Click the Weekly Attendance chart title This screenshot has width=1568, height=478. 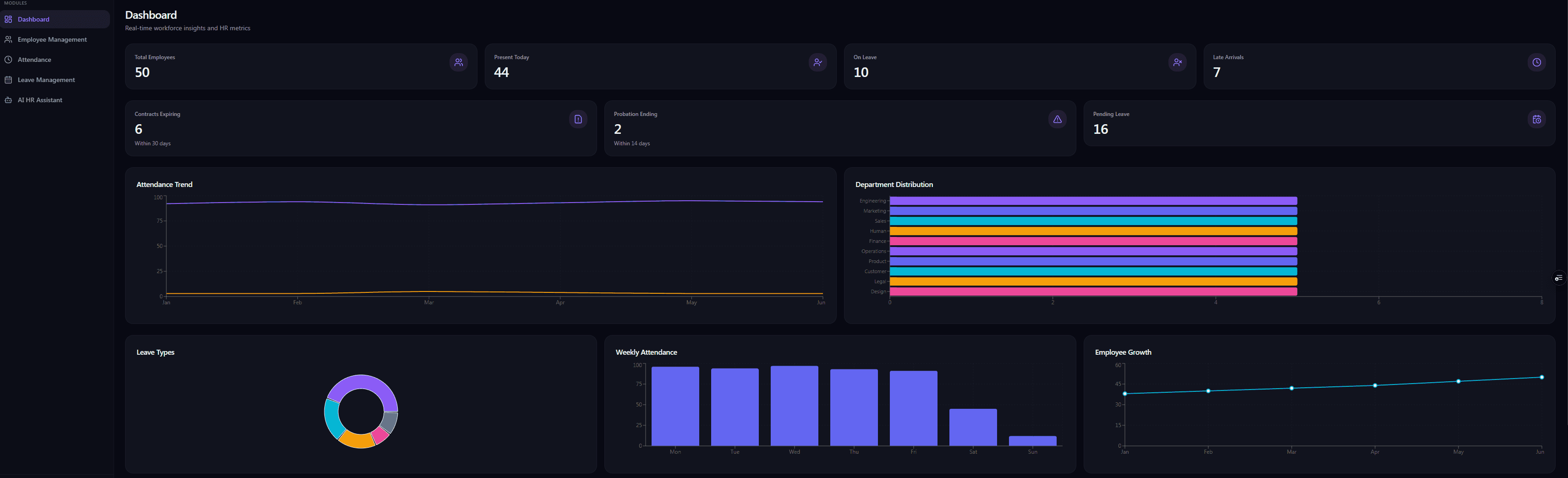(647, 352)
